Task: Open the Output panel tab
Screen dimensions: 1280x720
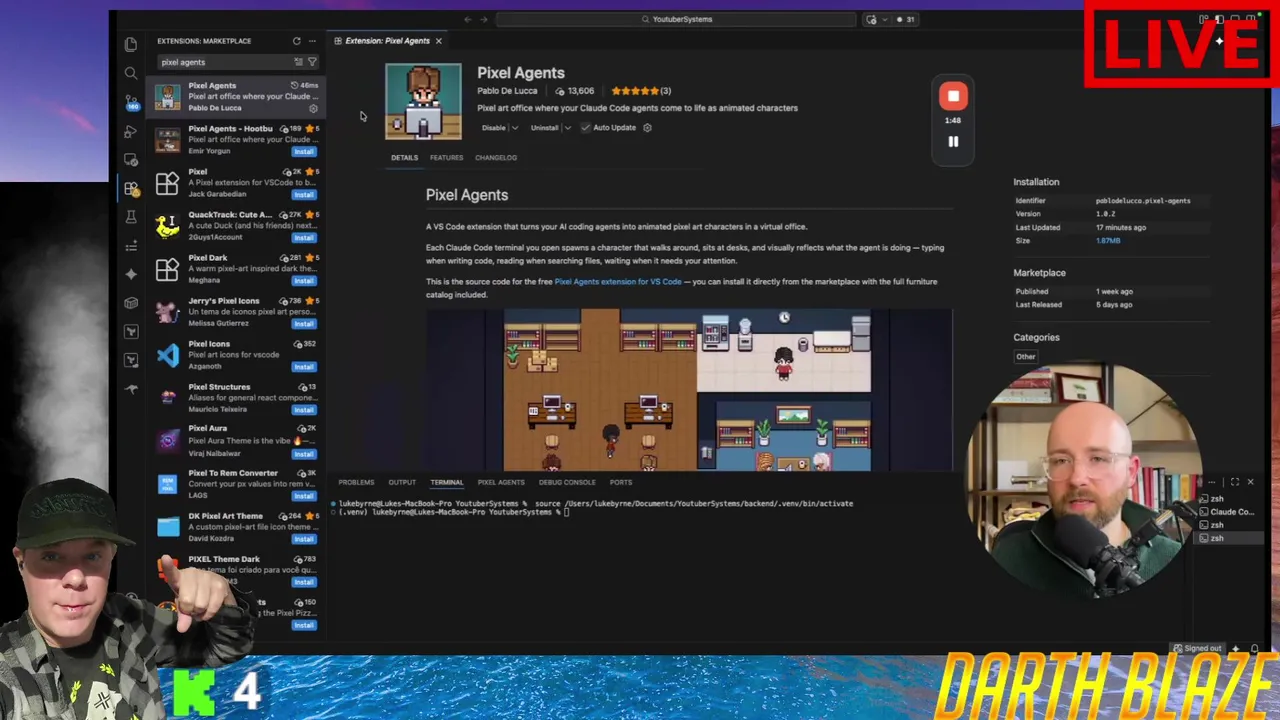Action: click(x=402, y=482)
